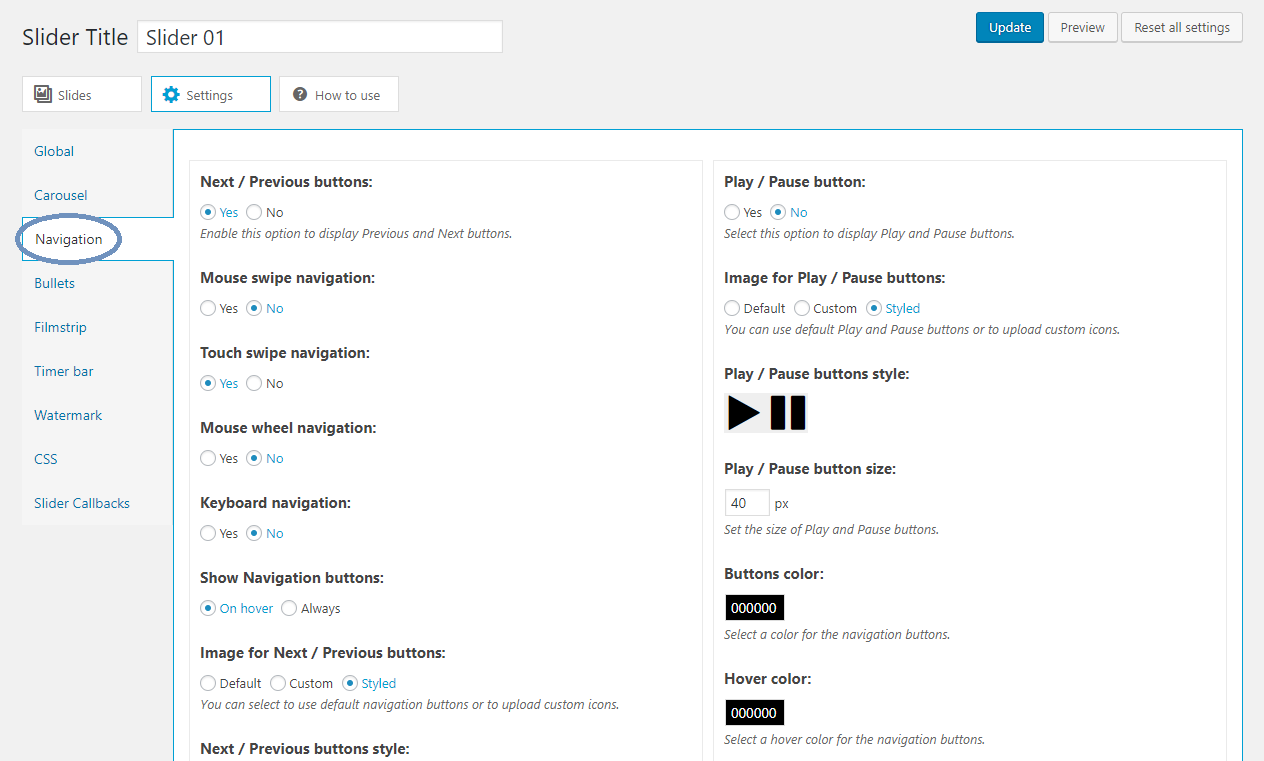This screenshot has height=761, width=1264.
Task: Open the Slider Callbacks section
Action: (x=98, y=503)
